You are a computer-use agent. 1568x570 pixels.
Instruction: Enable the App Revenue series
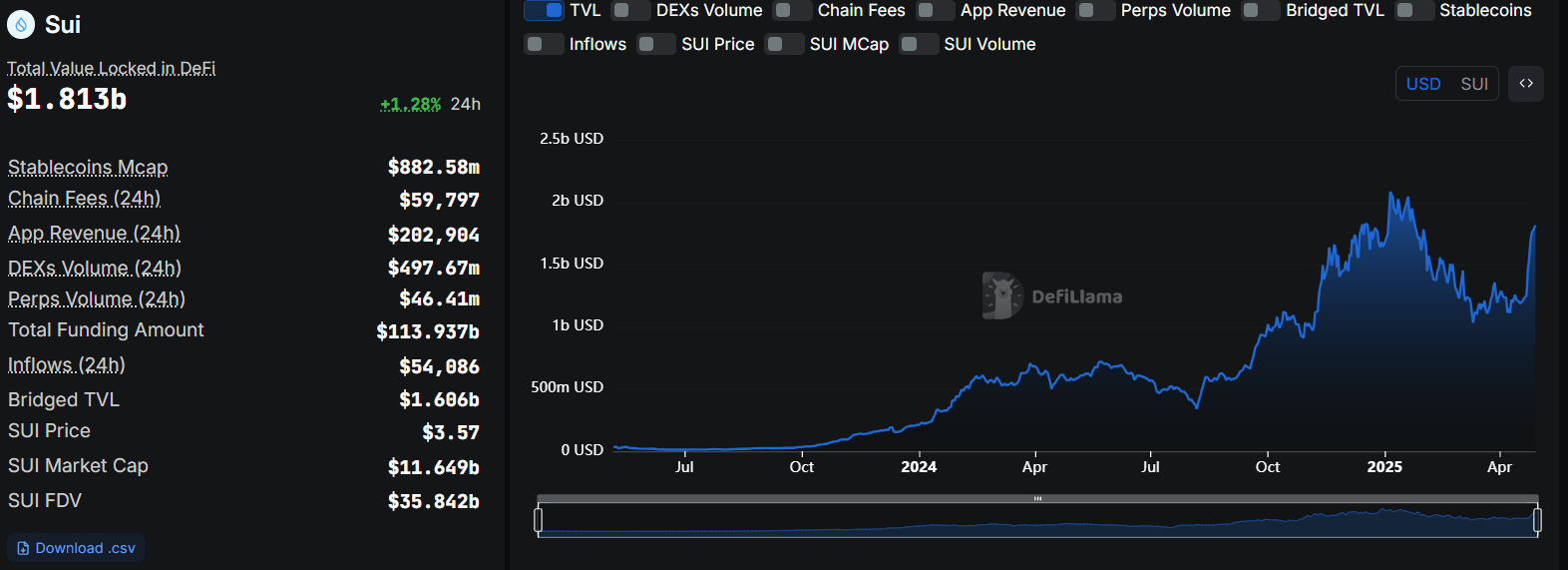(x=936, y=11)
